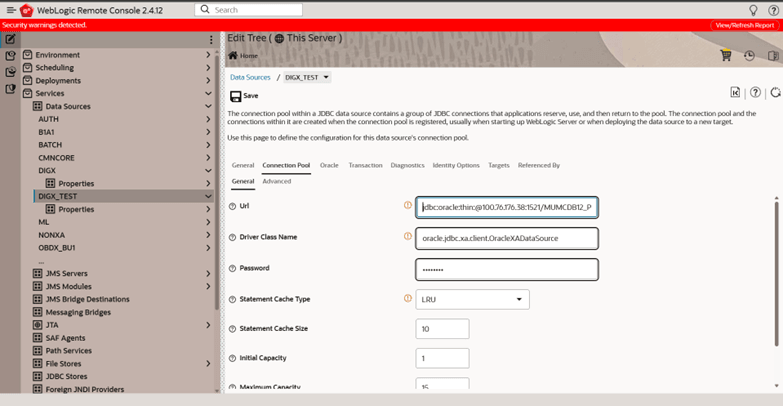Switch to the Transaction tab
Screen dimensions: 783x406
[x=366, y=165]
